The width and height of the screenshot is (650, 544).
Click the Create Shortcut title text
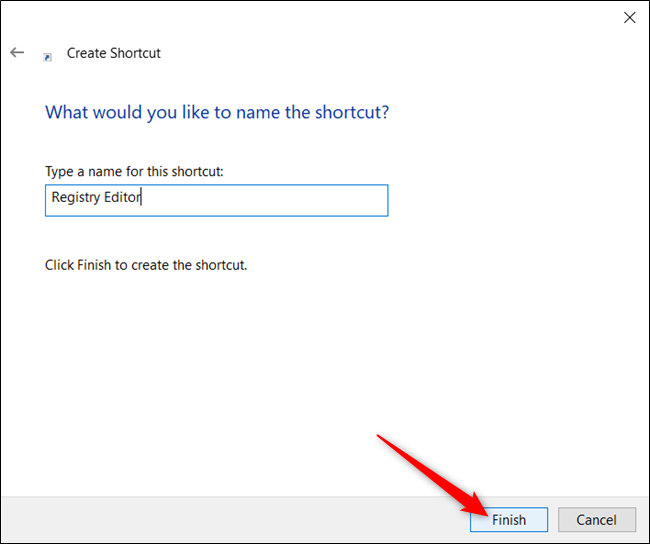[x=114, y=53]
